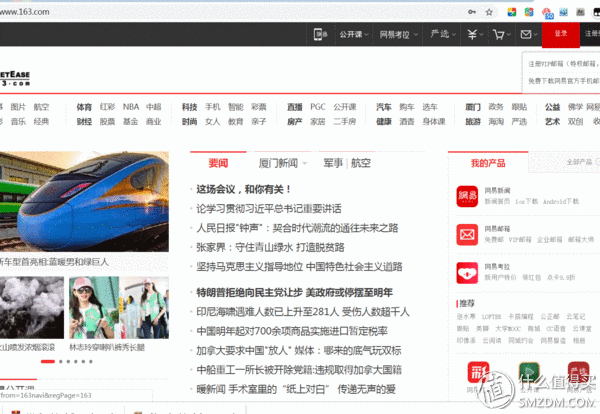Click the 网易邮箱 envelope app icon
This screenshot has height=414, width=600.
[x=467, y=235]
